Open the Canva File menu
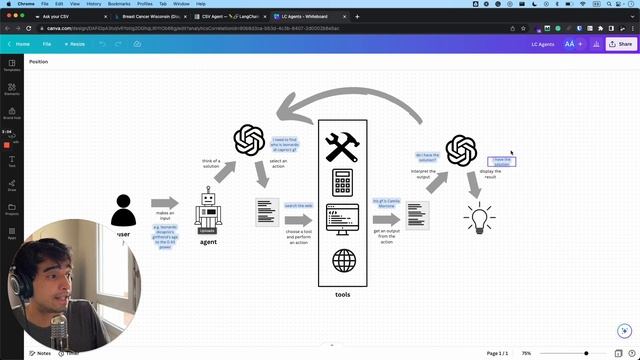Image resolution: width=640 pixels, height=360 pixels. pos(47,44)
